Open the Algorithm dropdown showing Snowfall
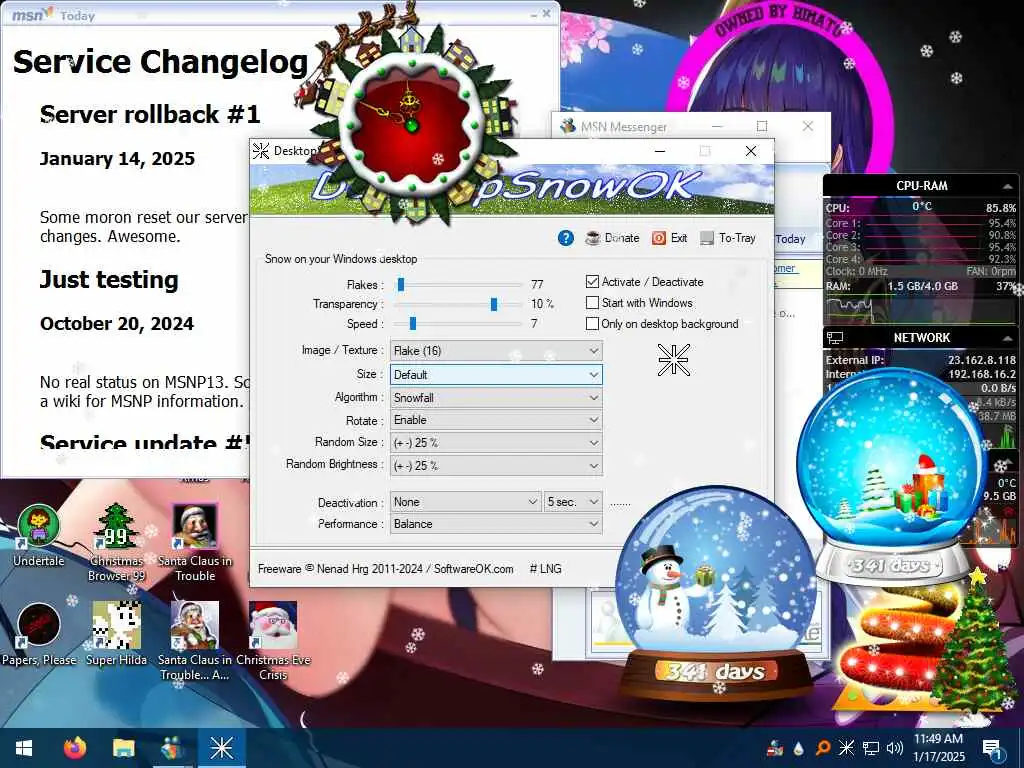This screenshot has width=1024, height=768. point(496,398)
